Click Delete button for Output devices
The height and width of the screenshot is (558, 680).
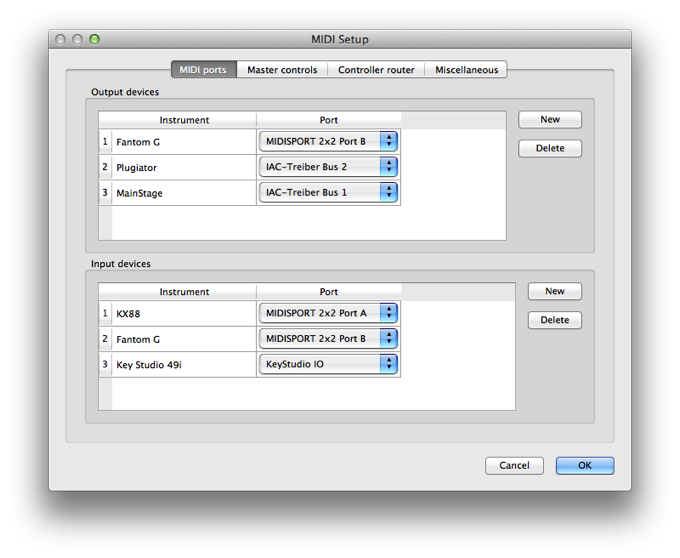point(550,148)
